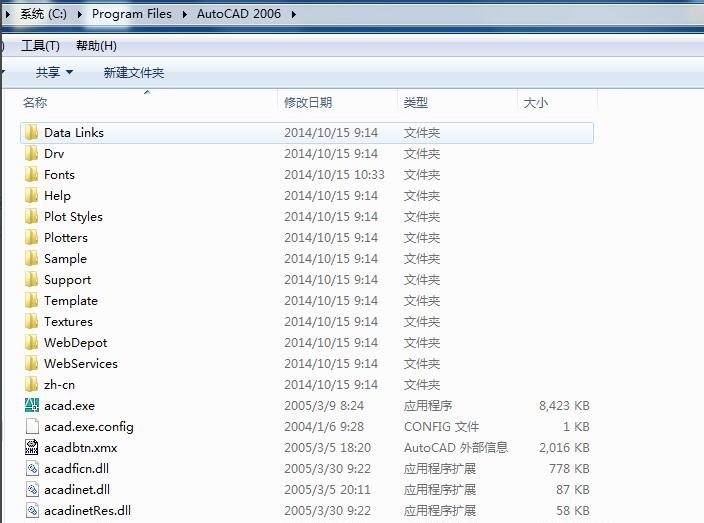Click the WebServices folder icon
The width and height of the screenshot is (704, 523).
pyautogui.click(x=31, y=364)
